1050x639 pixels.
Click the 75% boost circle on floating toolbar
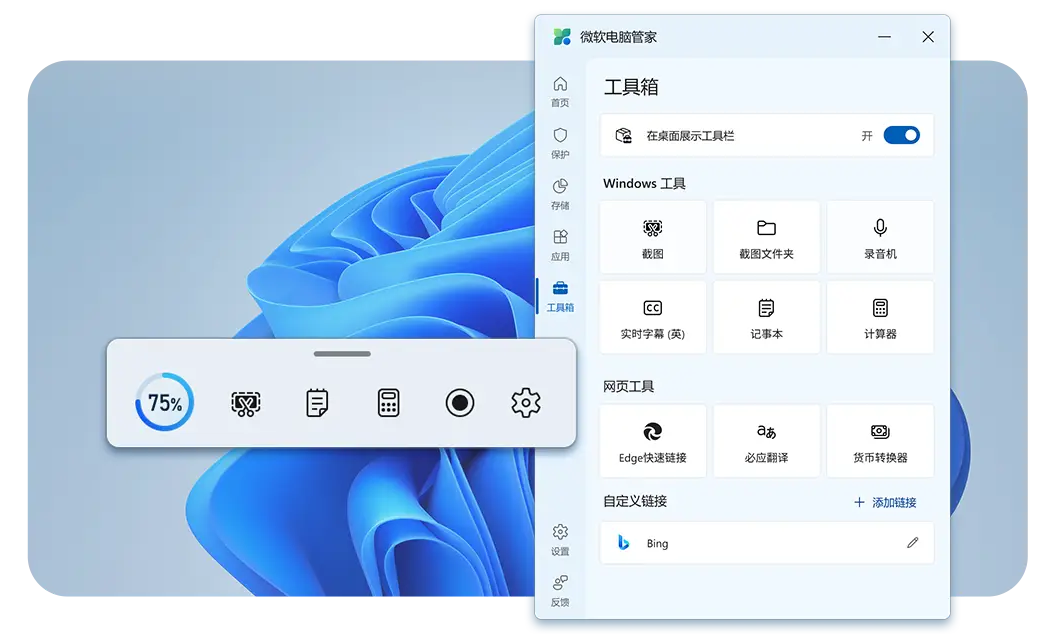[165, 402]
